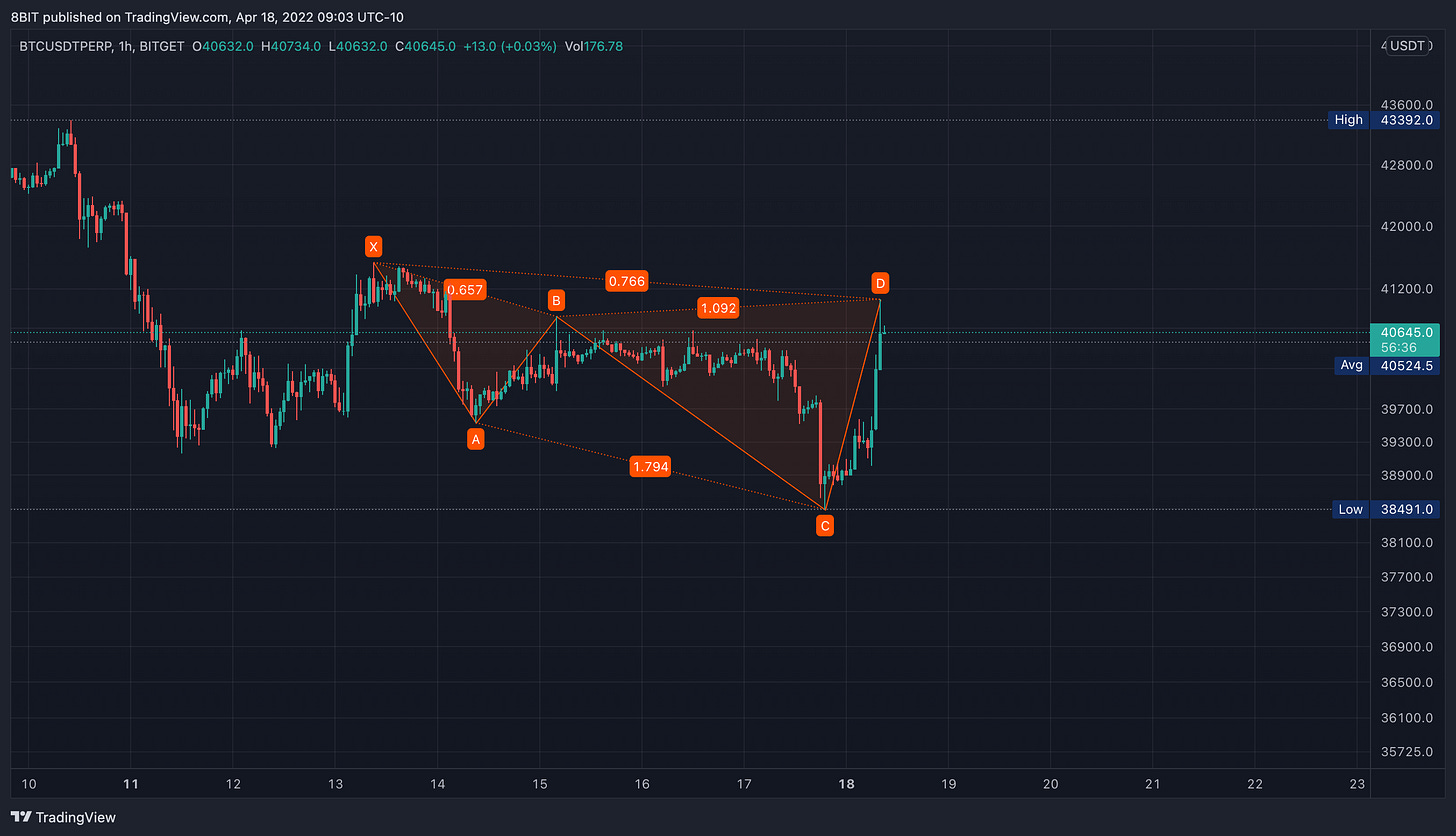Click the 37700.0 price axis label
1456x836 pixels.
pos(1407,577)
